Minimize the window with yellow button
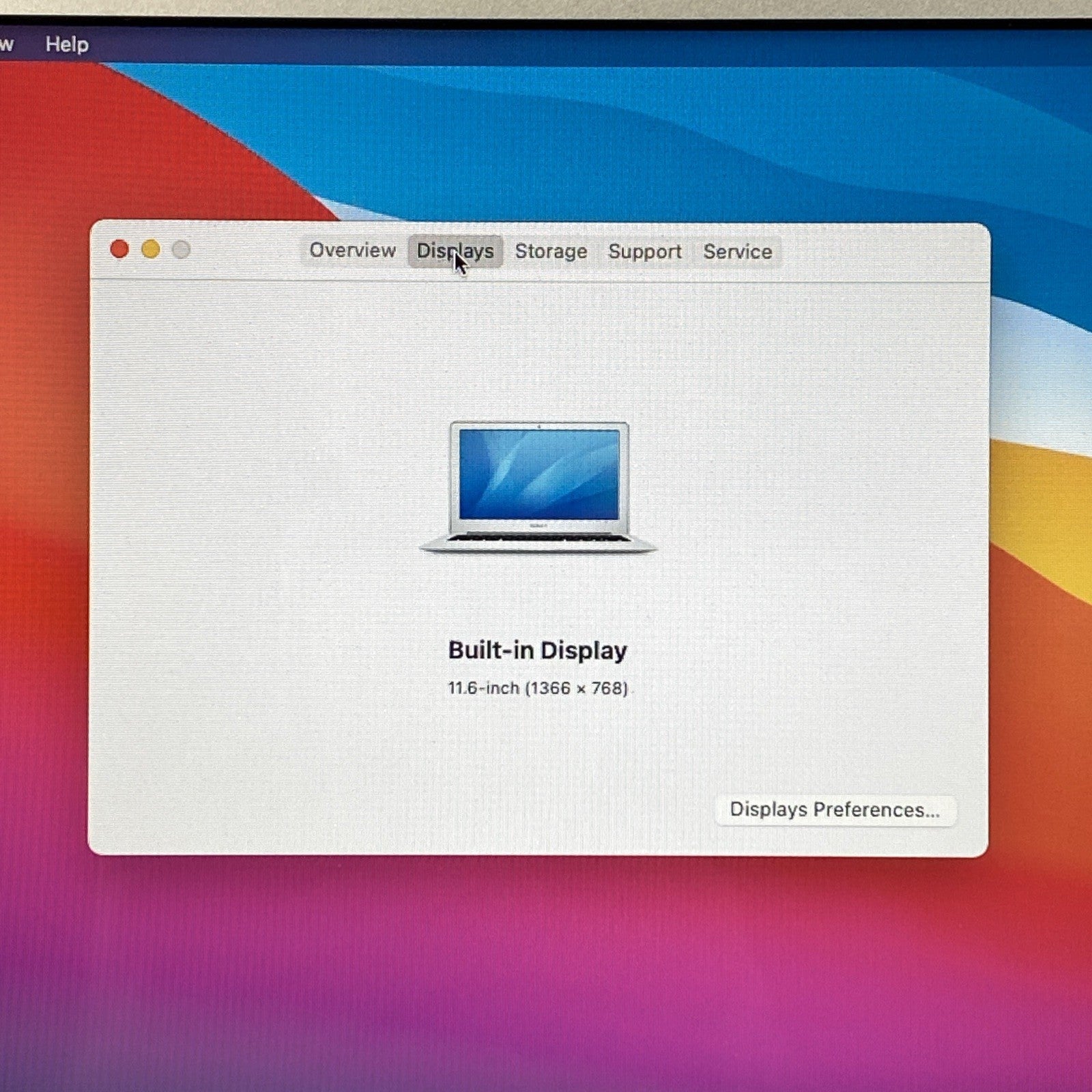The image size is (1092, 1092). (x=150, y=249)
